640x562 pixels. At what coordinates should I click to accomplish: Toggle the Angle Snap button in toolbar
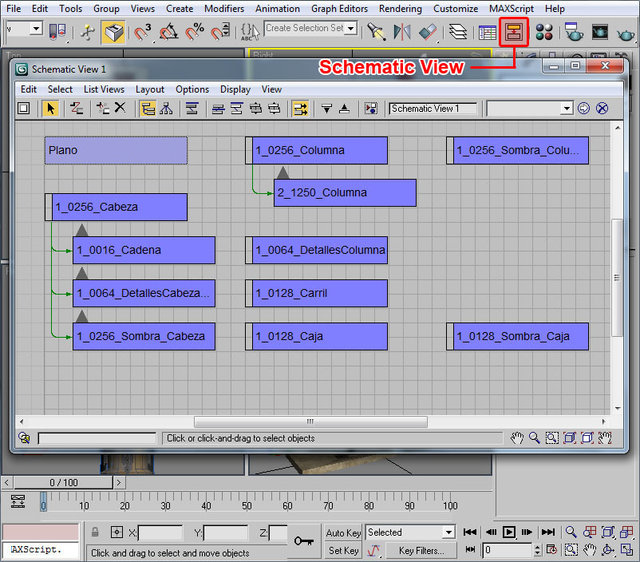point(169,32)
